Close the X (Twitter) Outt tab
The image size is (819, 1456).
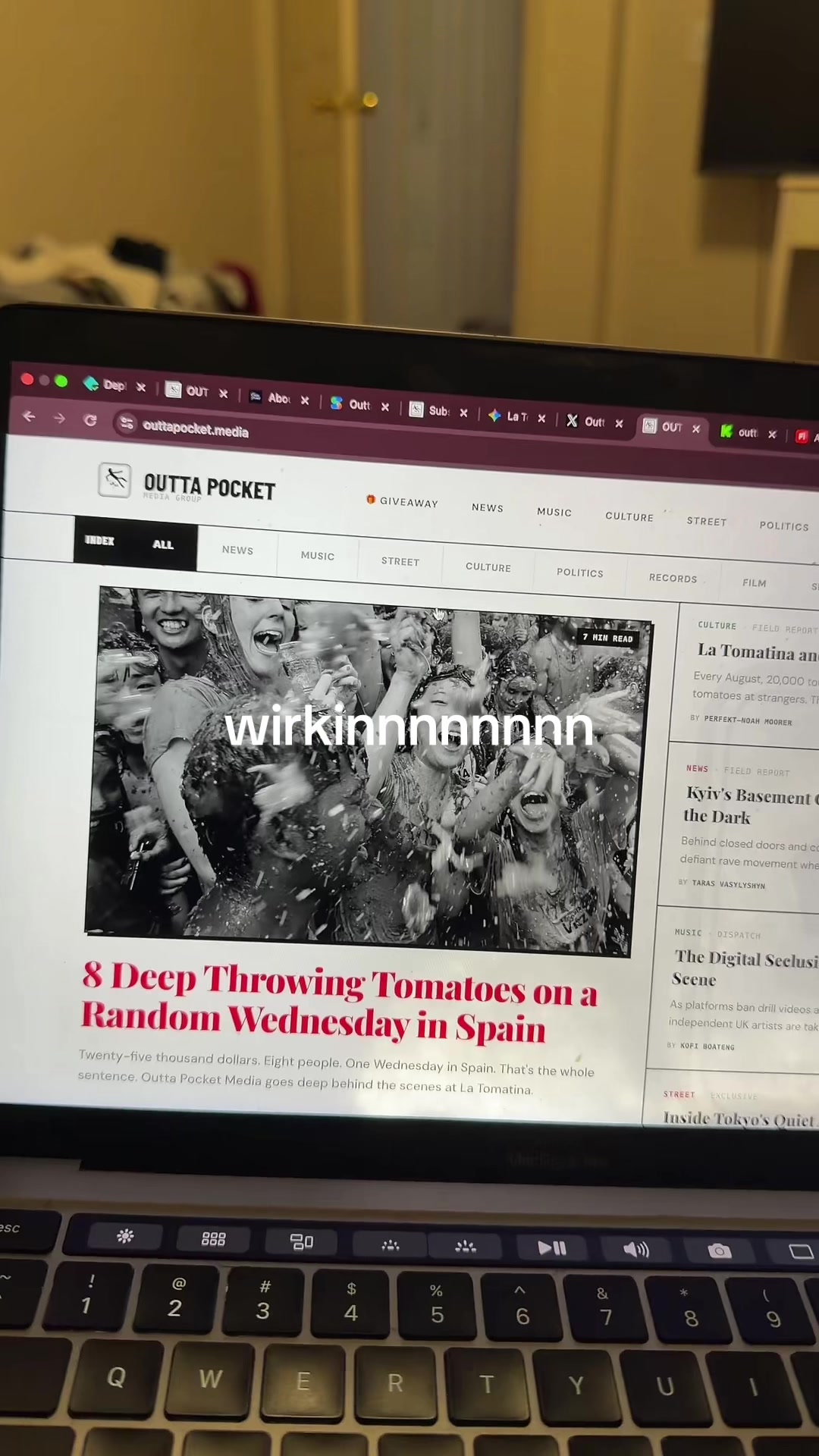(x=619, y=423)
